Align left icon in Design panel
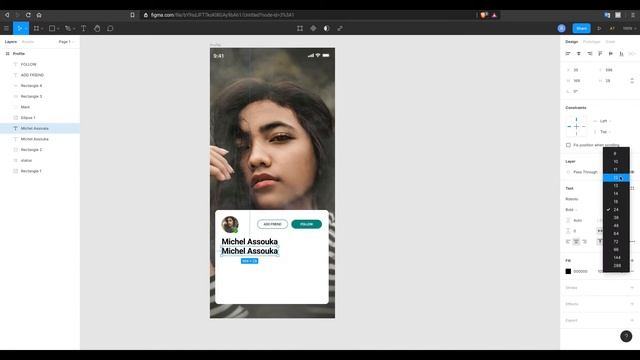 (x=568, y=53)
